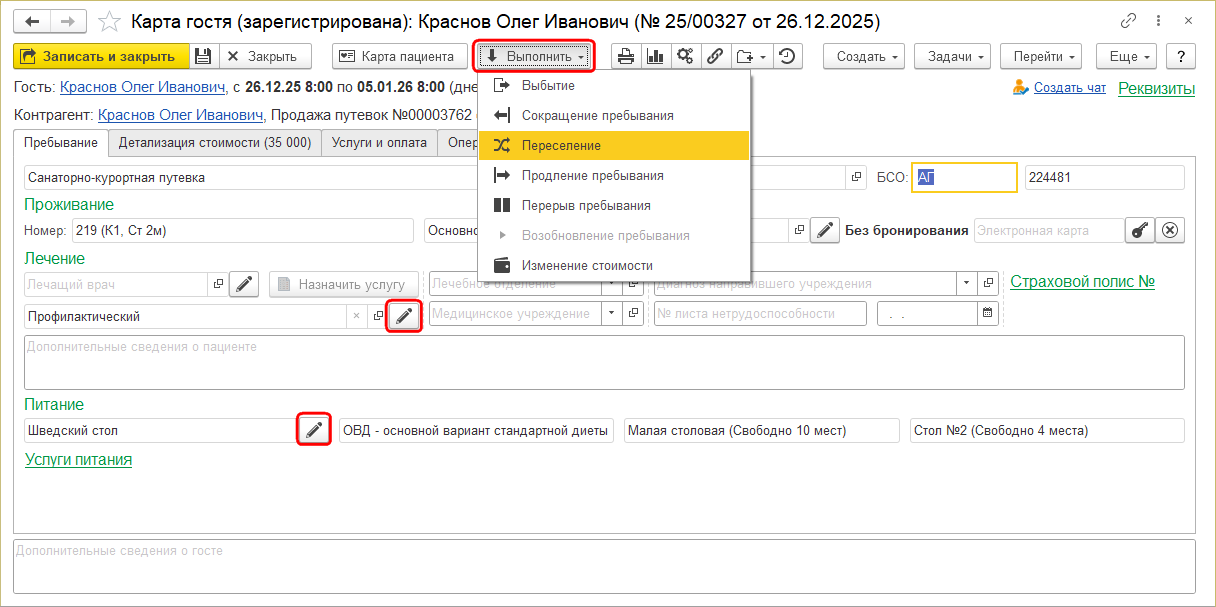Open the Диагноз направившего учреждения open button
The width and height of the screenshot is (1216, 607).
coord(988,284)
